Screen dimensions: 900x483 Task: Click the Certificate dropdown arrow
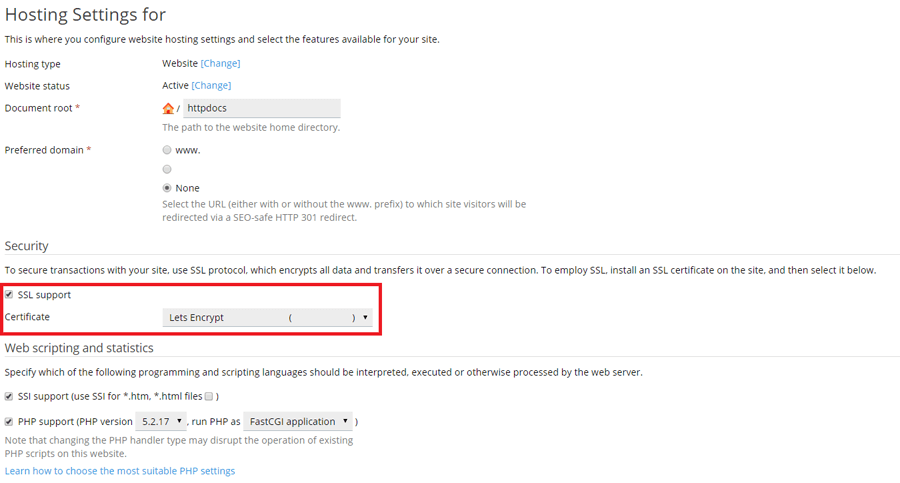pyautogui.click(x=365, y=317)
